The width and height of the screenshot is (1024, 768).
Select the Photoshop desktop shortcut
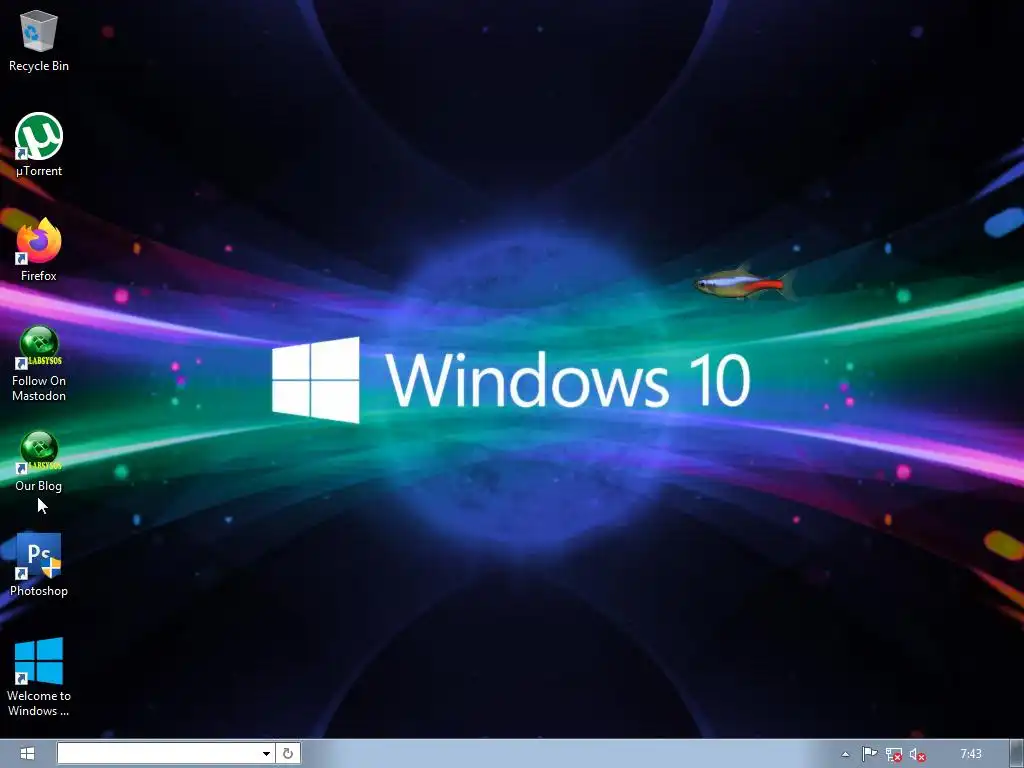click(39, 565)
